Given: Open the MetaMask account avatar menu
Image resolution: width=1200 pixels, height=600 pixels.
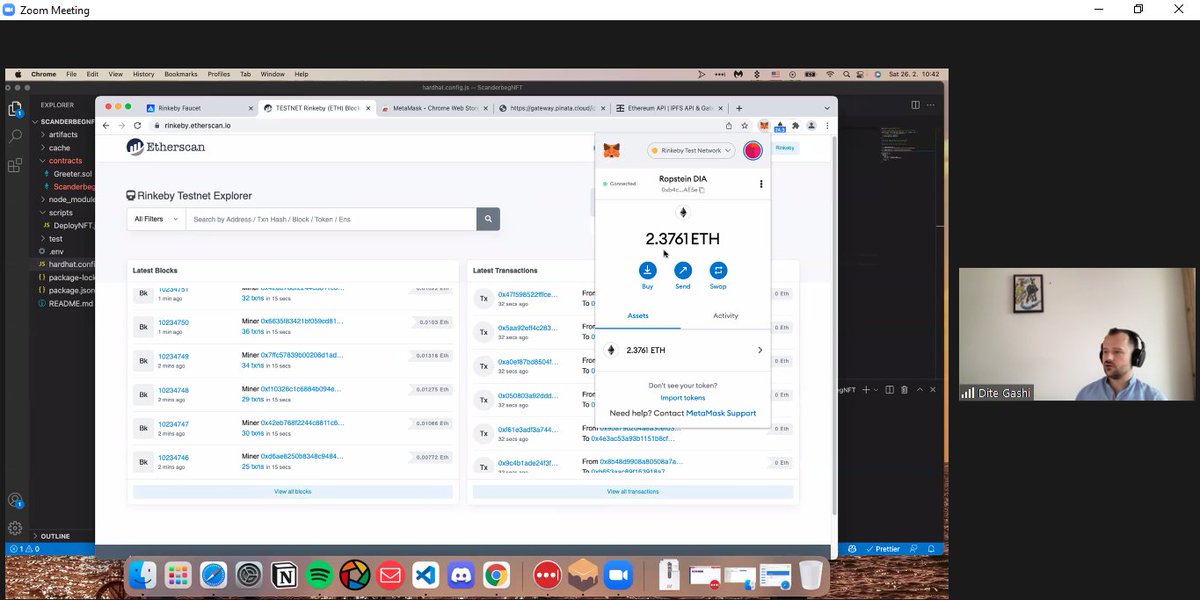Looking at the screenshot, I should [x=753, y=150].
